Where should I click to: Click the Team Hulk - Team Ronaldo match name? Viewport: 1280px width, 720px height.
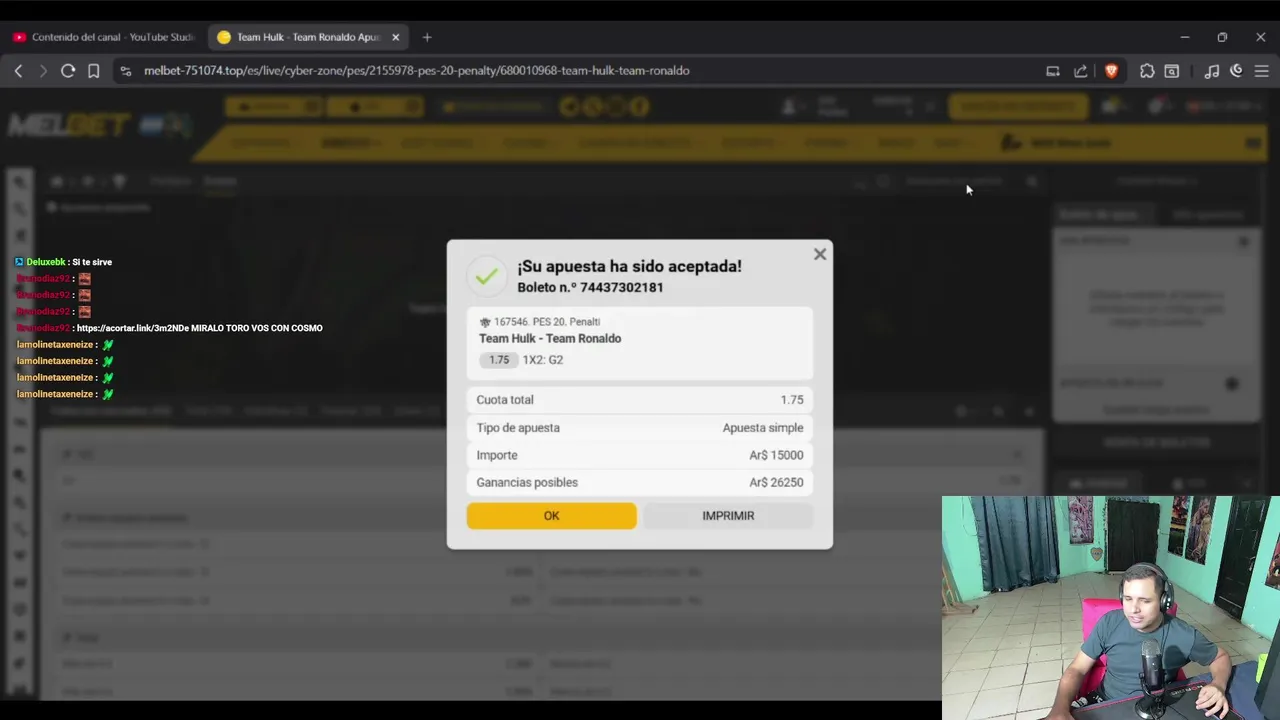550,338
